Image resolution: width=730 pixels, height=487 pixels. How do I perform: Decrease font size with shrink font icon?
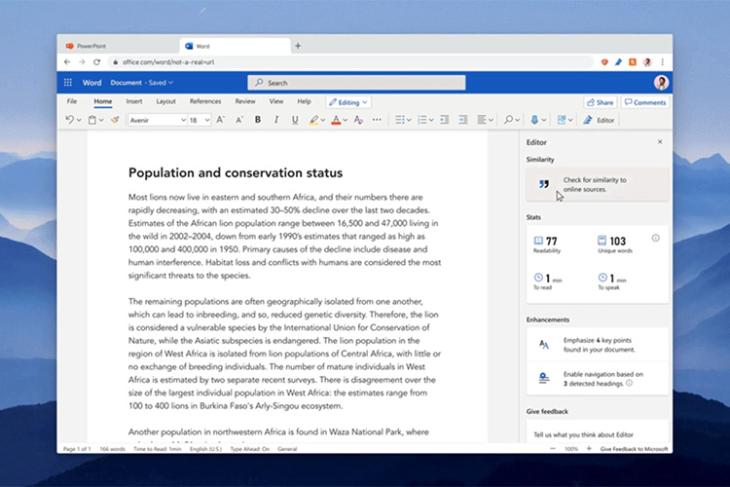click(239, 120)
